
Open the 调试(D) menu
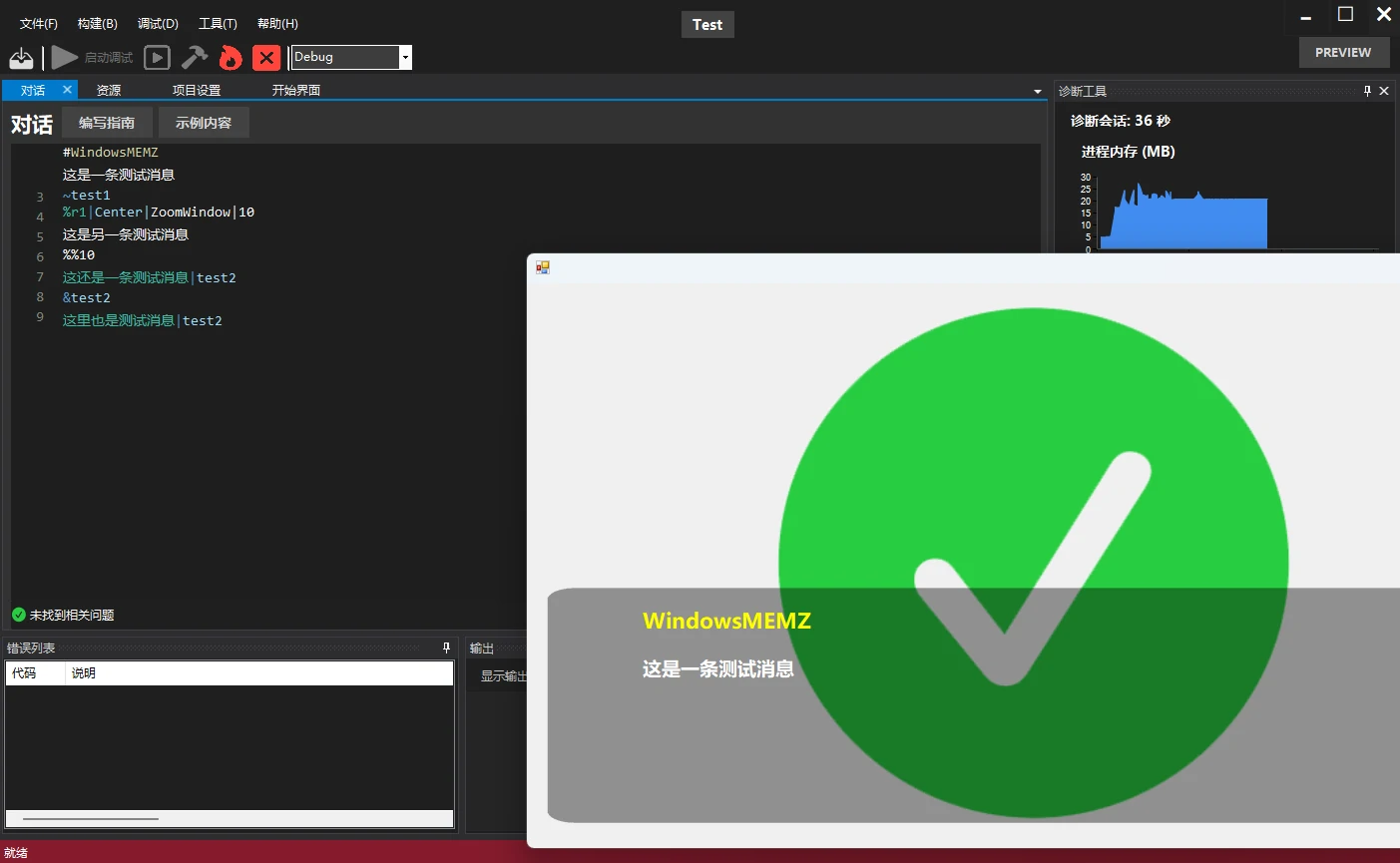158,23
